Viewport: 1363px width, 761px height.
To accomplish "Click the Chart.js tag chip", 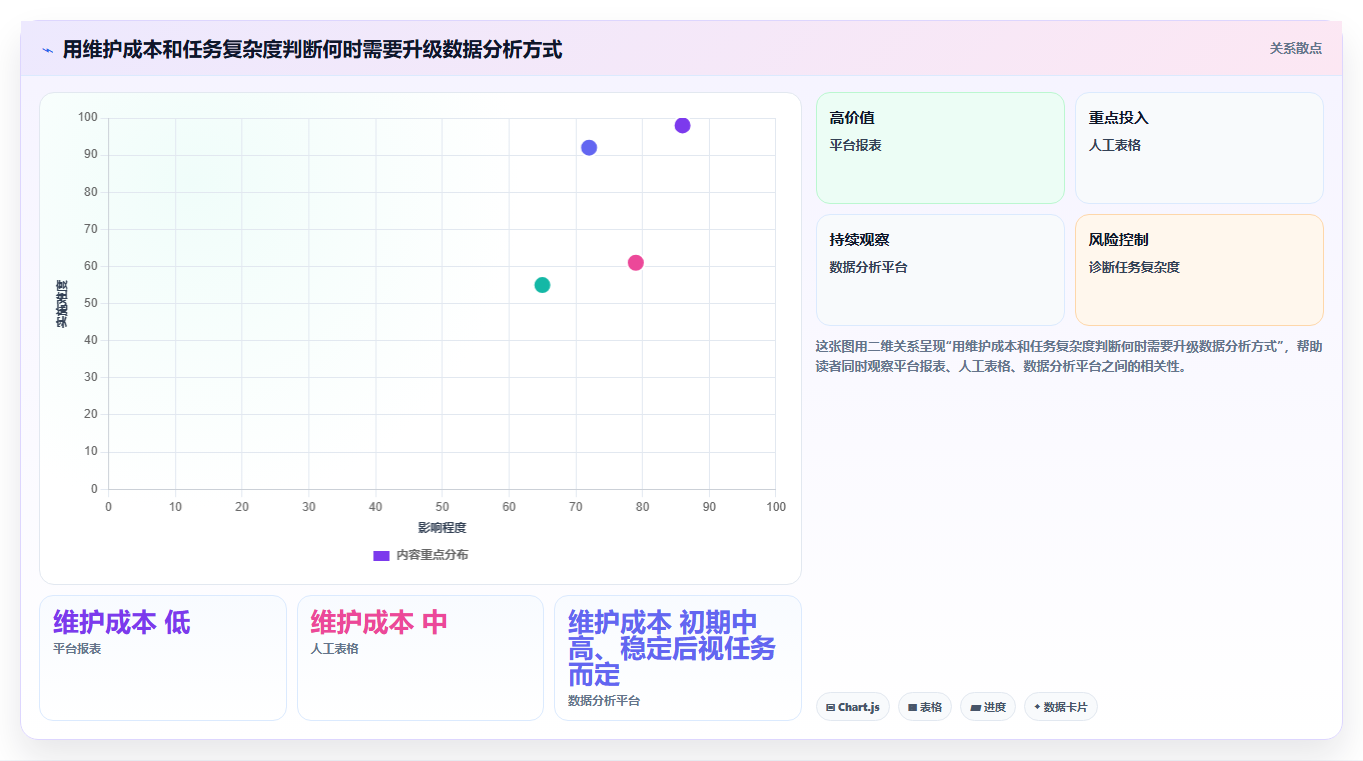I will coord(853,707).
